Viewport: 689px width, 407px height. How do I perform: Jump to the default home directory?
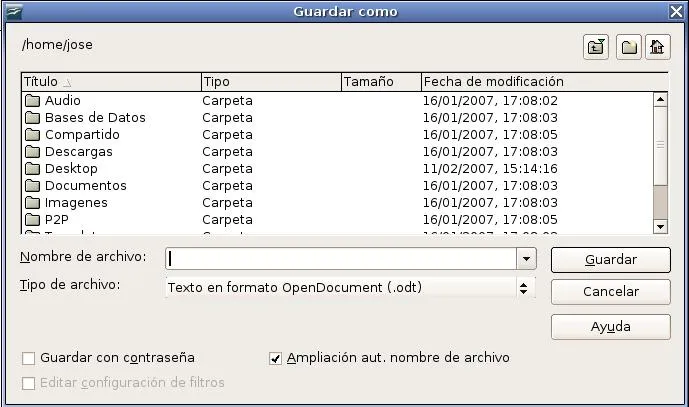pyautogui.click(x=657, y=47)
